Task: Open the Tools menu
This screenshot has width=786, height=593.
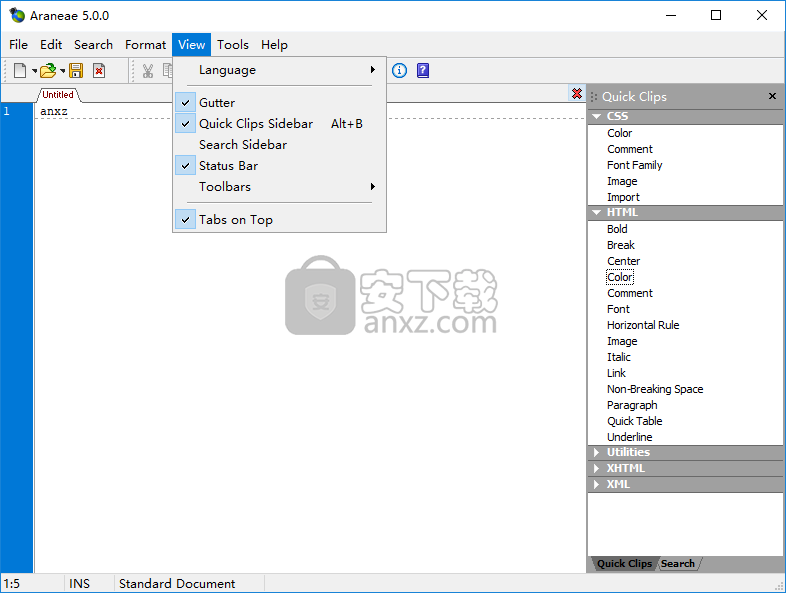Action: point(233,45)
